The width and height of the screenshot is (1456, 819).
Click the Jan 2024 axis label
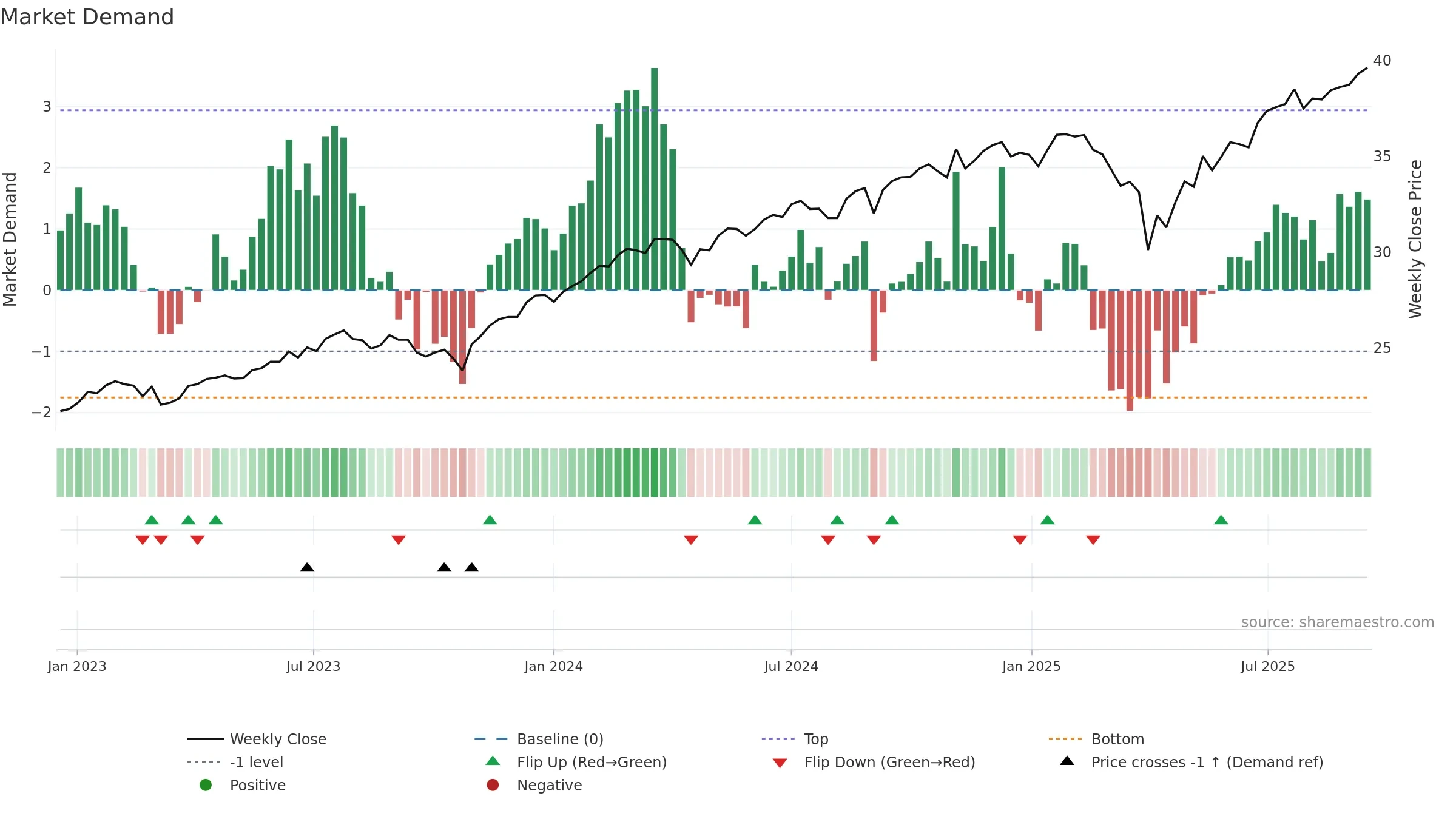click(x=553, y=666)
